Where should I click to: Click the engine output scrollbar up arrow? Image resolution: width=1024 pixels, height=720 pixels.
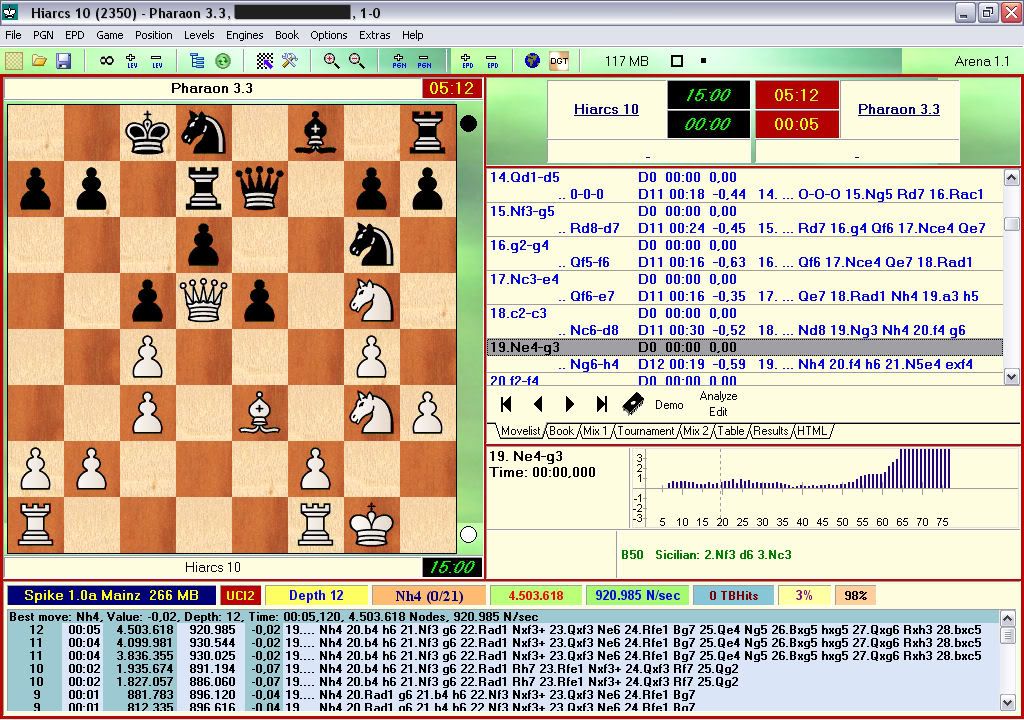point(1008,618)
